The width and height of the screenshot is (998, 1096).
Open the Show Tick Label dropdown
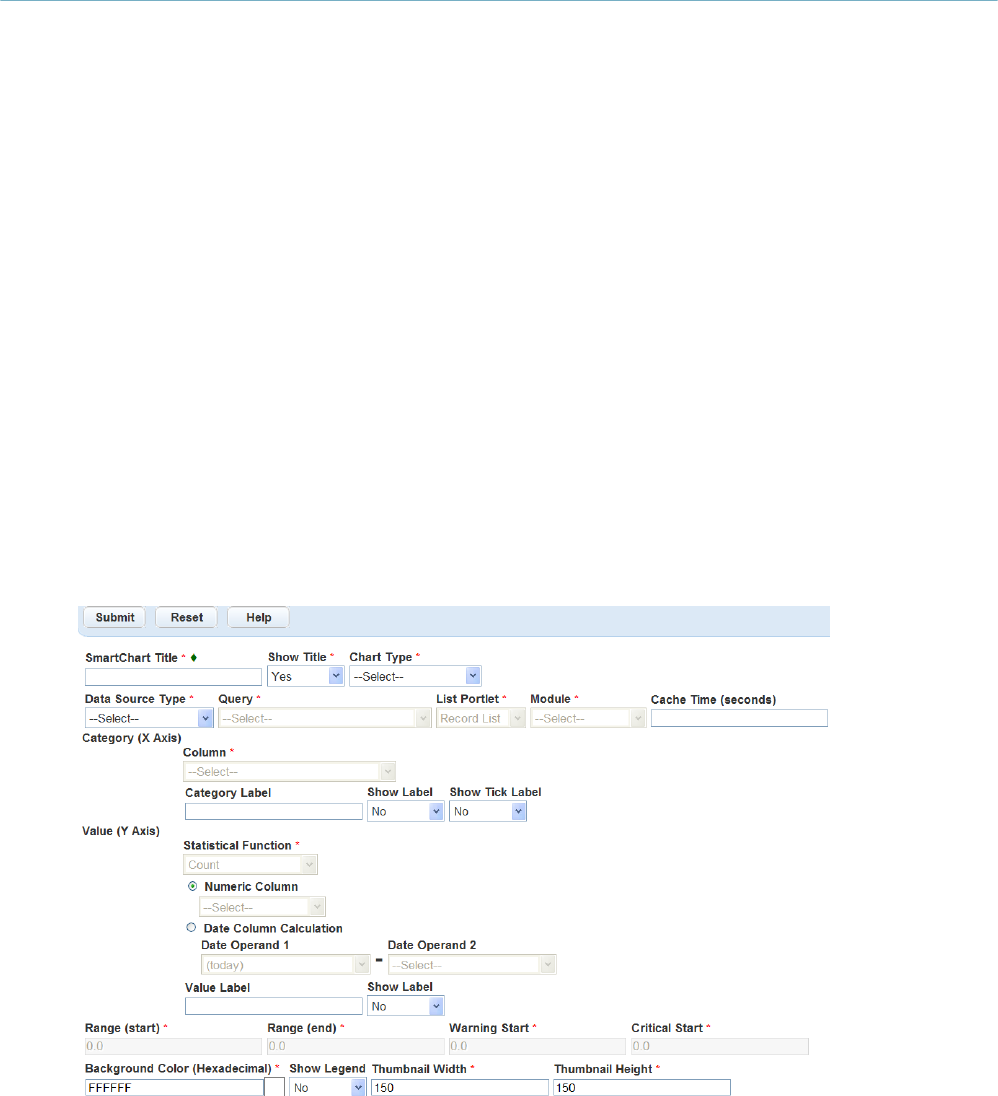point(488,812)
